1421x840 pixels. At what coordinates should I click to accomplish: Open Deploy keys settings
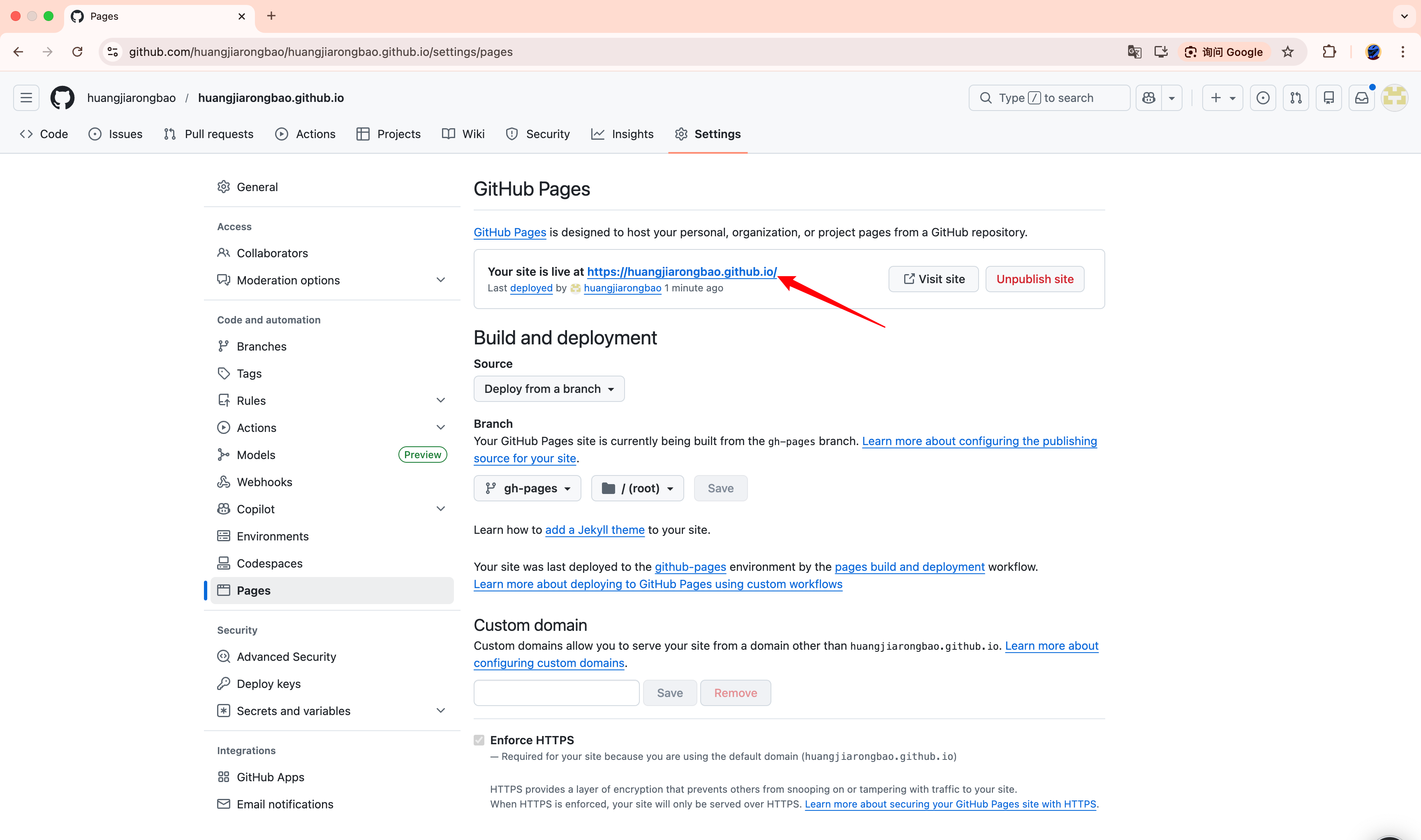332,684
